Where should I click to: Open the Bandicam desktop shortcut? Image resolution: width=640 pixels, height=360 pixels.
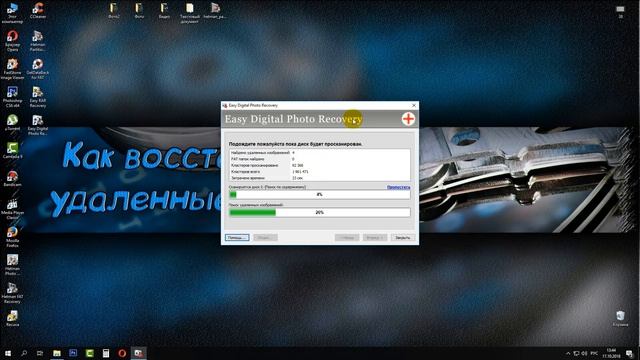coord(12,178)
